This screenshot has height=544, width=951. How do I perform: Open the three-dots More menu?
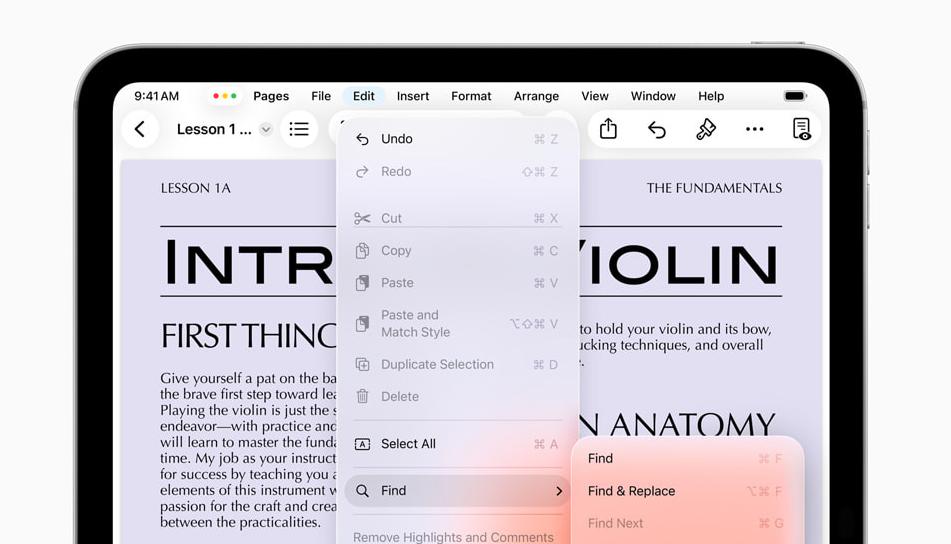tap(754, 129)
